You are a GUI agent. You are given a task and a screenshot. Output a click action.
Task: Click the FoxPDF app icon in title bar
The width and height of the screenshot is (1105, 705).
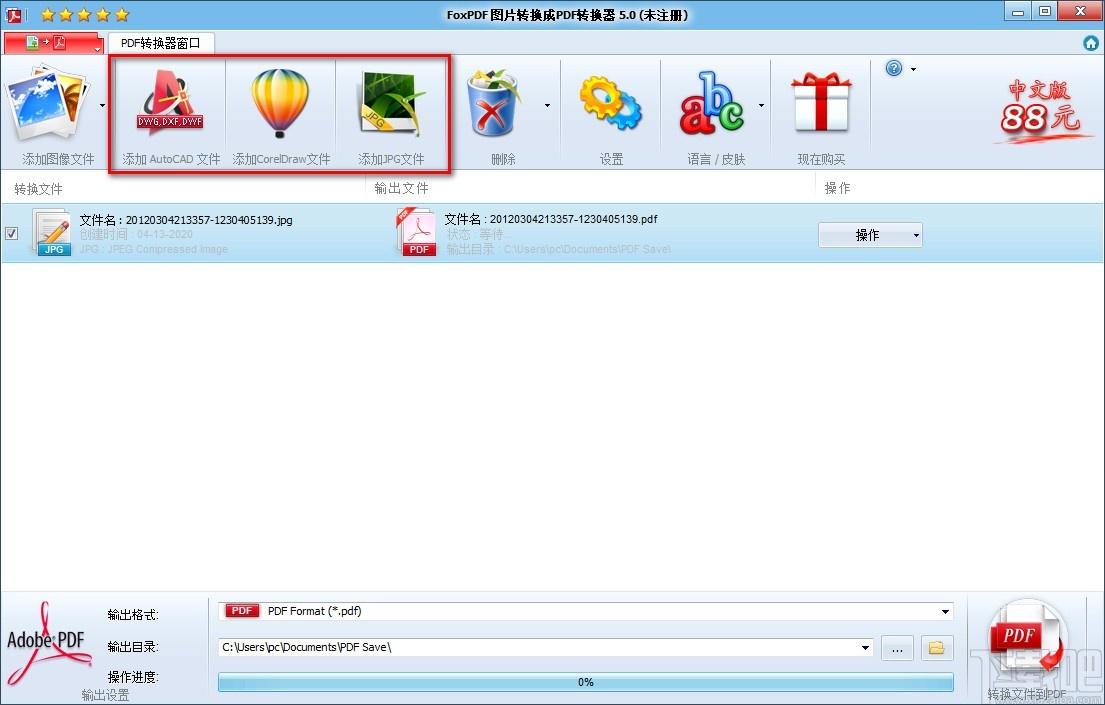click(13, 14)
